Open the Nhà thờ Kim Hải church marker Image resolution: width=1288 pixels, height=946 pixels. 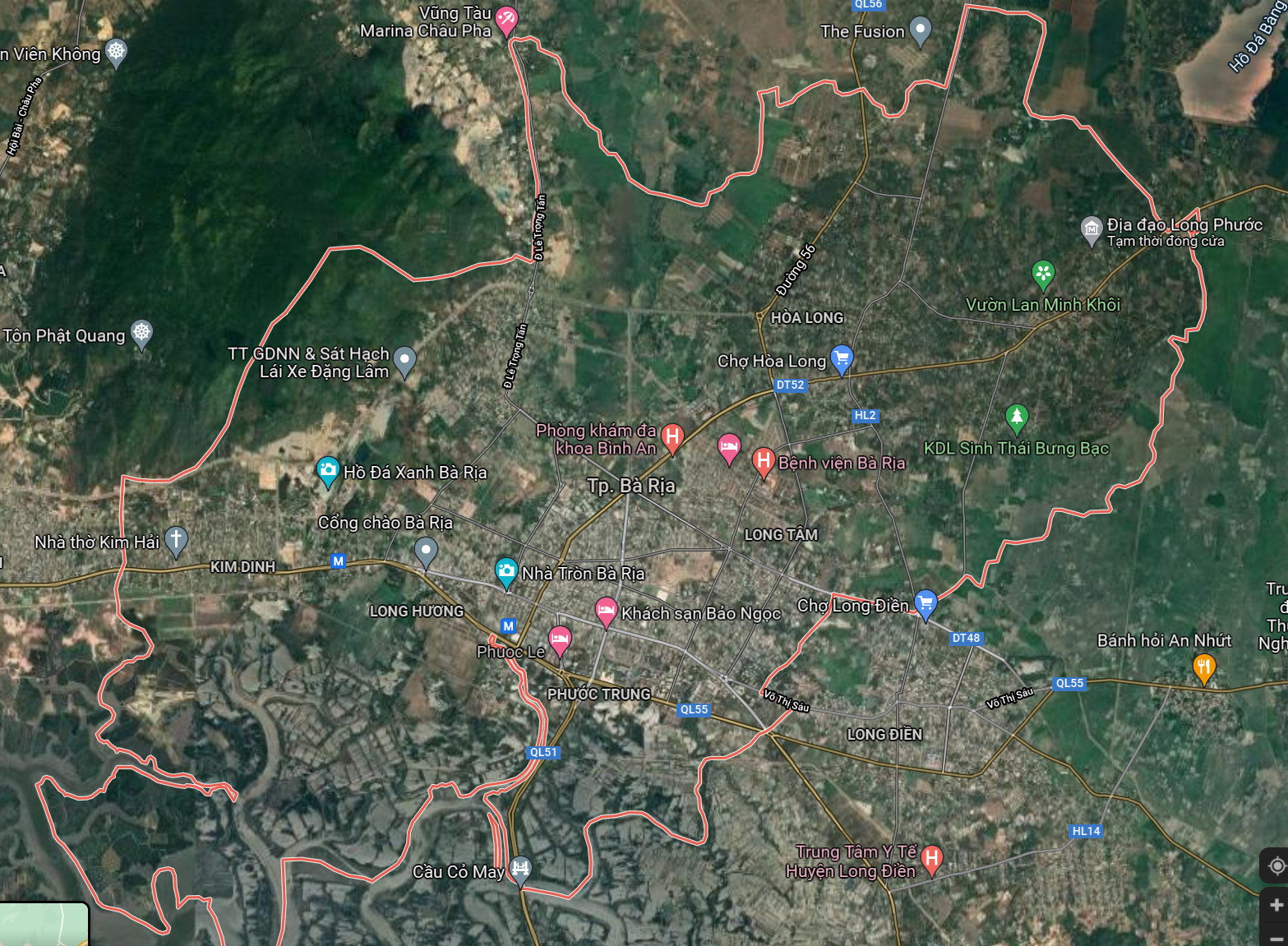tap(176, 540)
